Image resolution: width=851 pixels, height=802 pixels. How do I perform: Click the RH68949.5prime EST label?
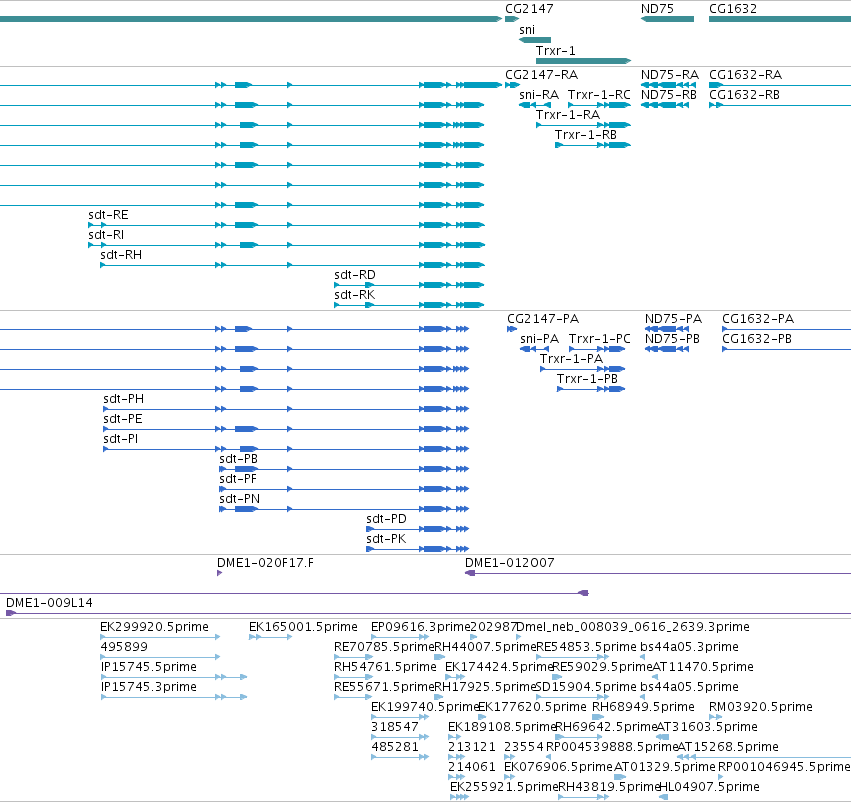[x=643, y=707]
